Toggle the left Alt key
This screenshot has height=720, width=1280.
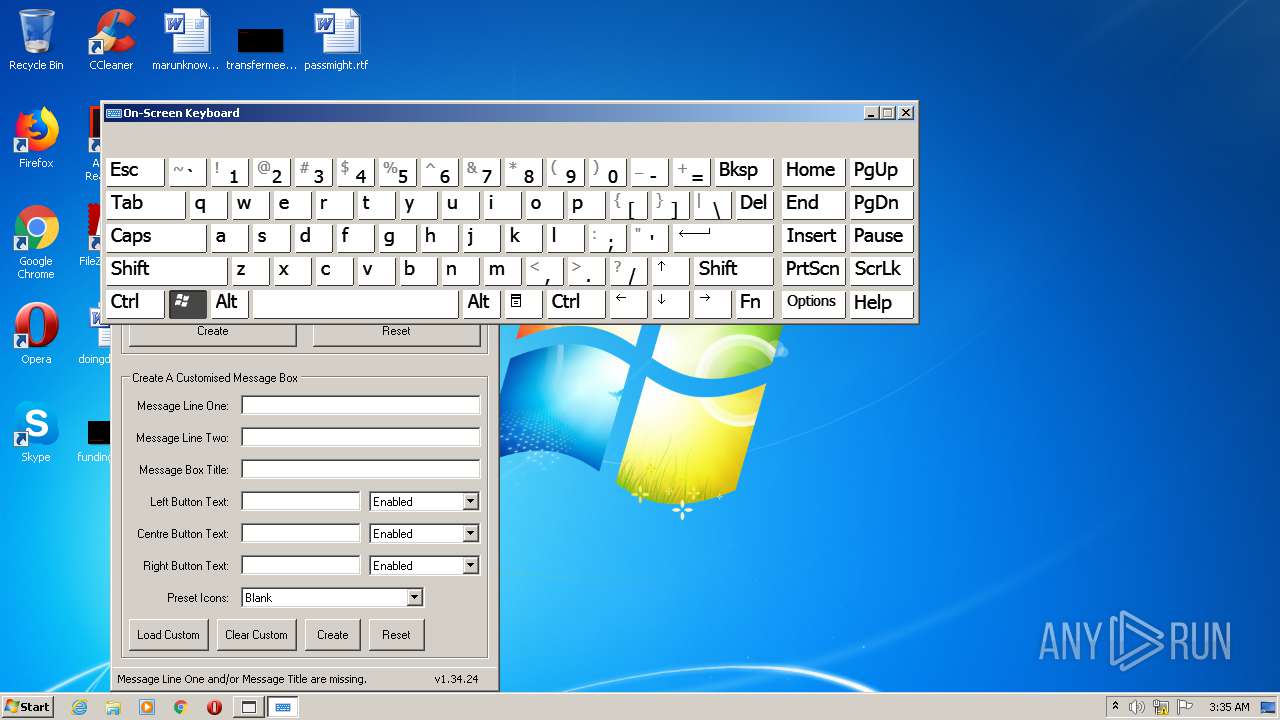pos(231,303)
